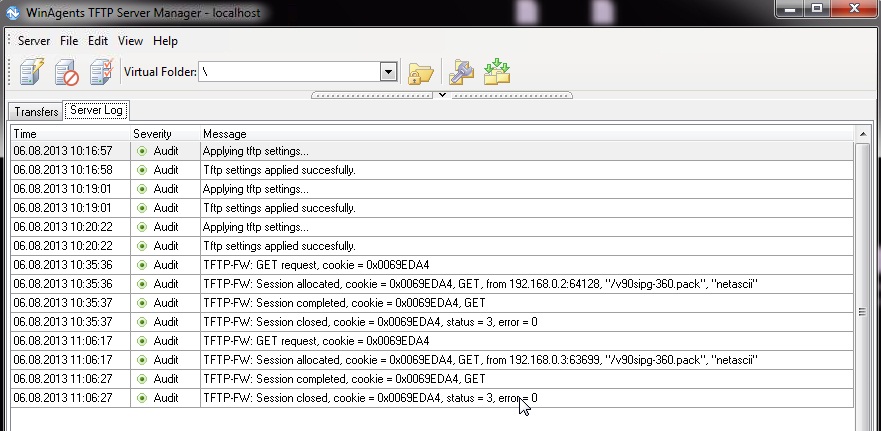Viewport: 881px width, 431px height.
Task: Click the start server toolbar icon
Action: coord(31,72)
